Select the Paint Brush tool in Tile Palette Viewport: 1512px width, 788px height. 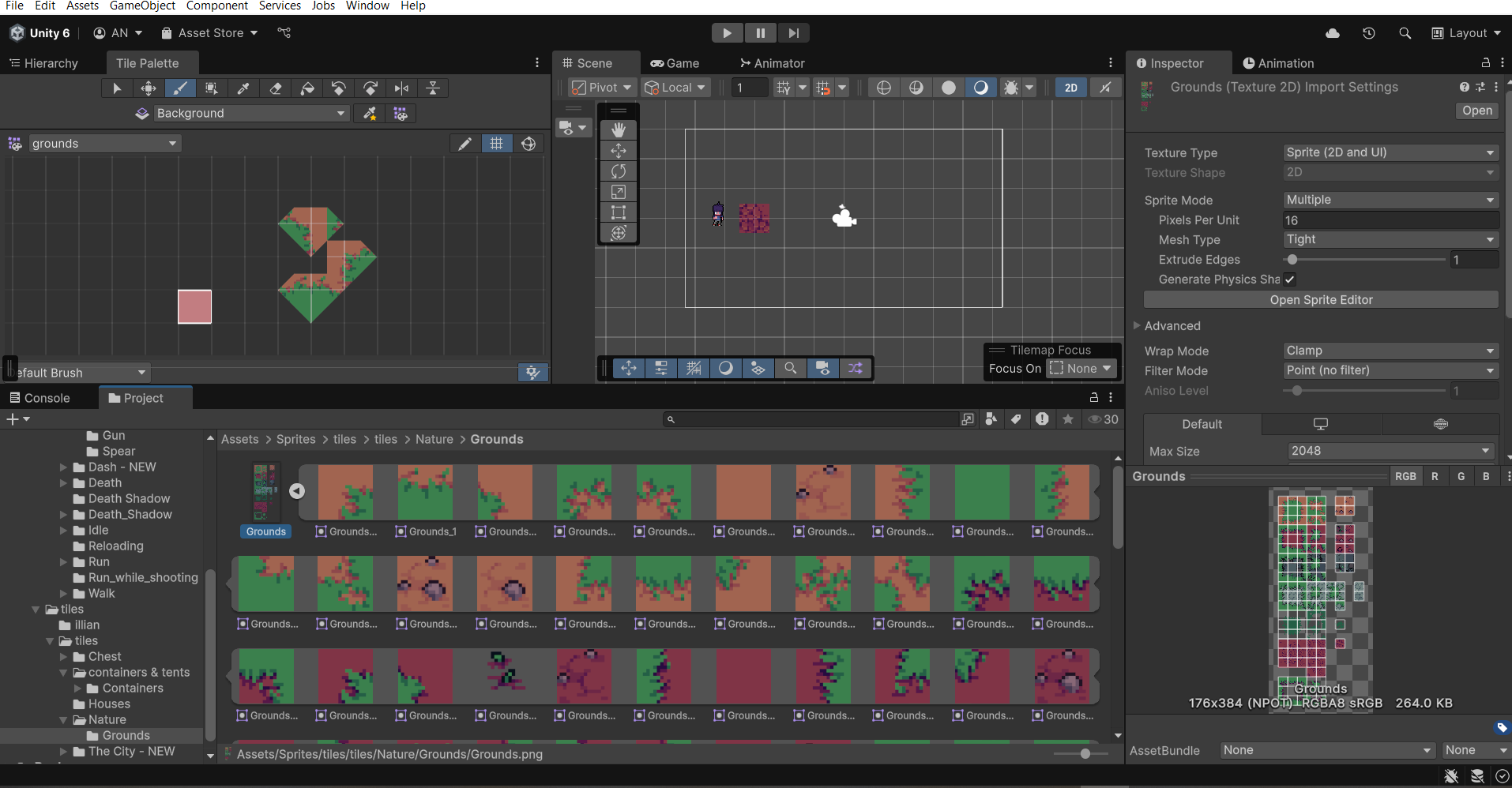coord(180,88)
